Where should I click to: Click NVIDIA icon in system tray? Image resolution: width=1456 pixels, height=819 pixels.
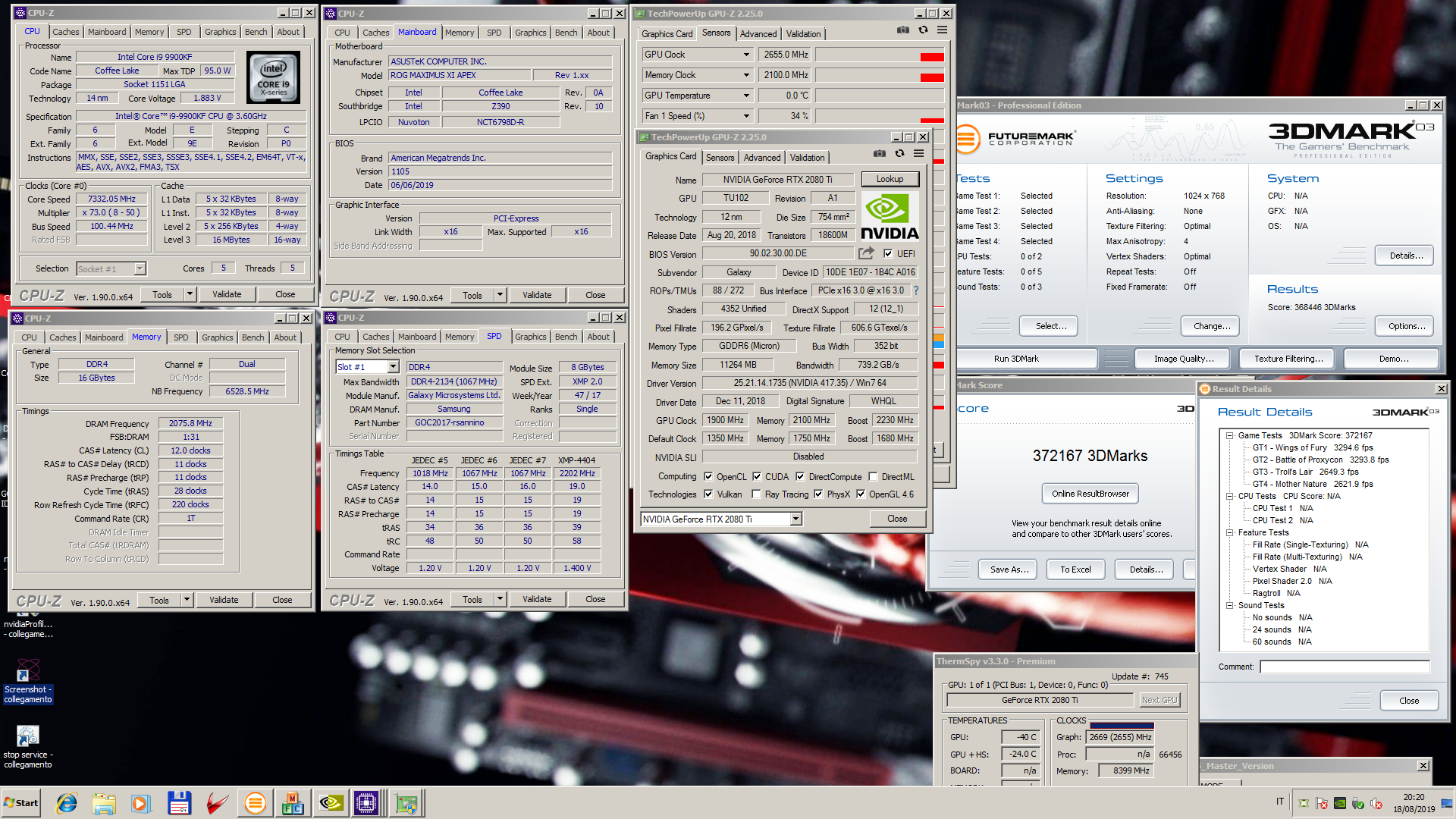[1340, 803]
